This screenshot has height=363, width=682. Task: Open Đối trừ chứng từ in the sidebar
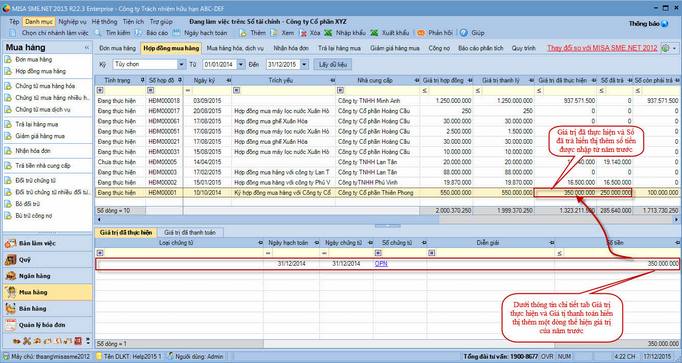click(x=35, y=180)
